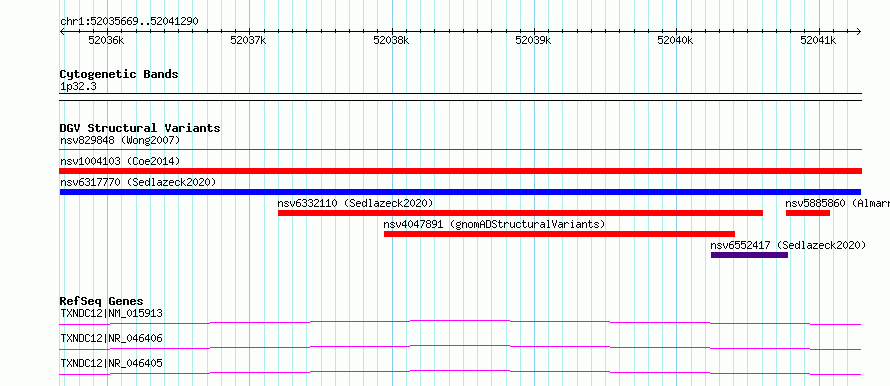Image resolution: width=890 pixels, height=386 pixels.
Task: Click the 52040k ruler position label
Action: click(675, 40)
